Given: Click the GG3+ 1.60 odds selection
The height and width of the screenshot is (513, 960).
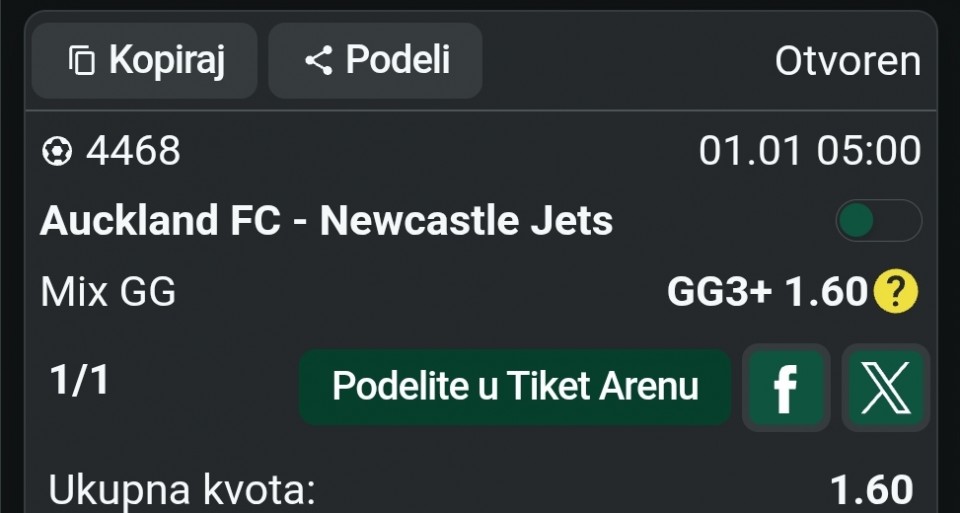Looking at the screenshot, I should [x=765, y=292].
